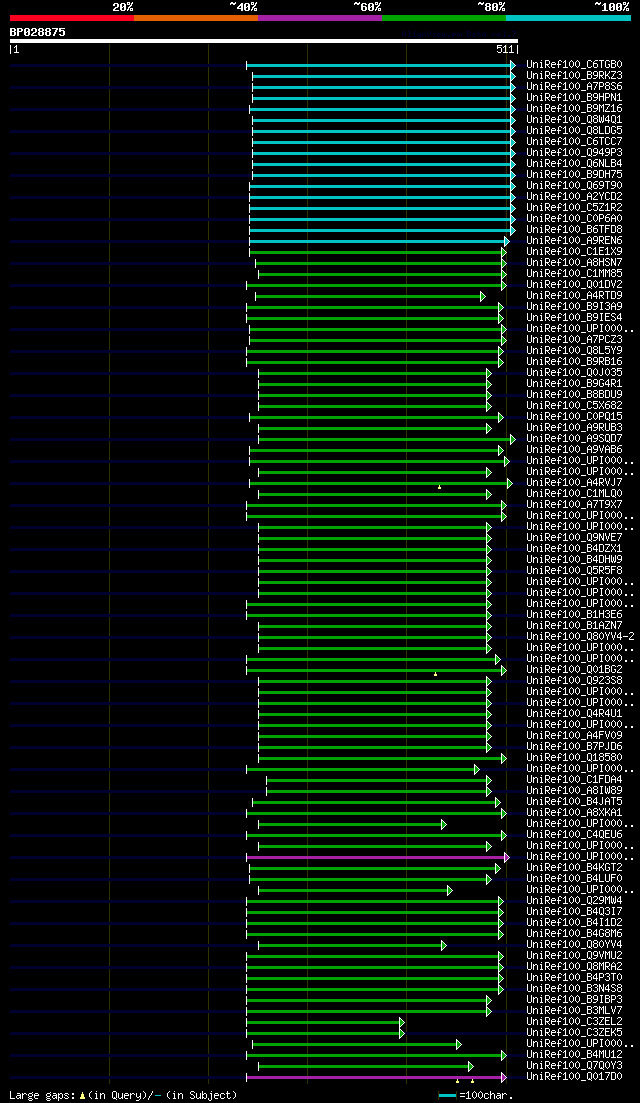Click the UniRef100_C0P6A0 label

click(574, 218)
